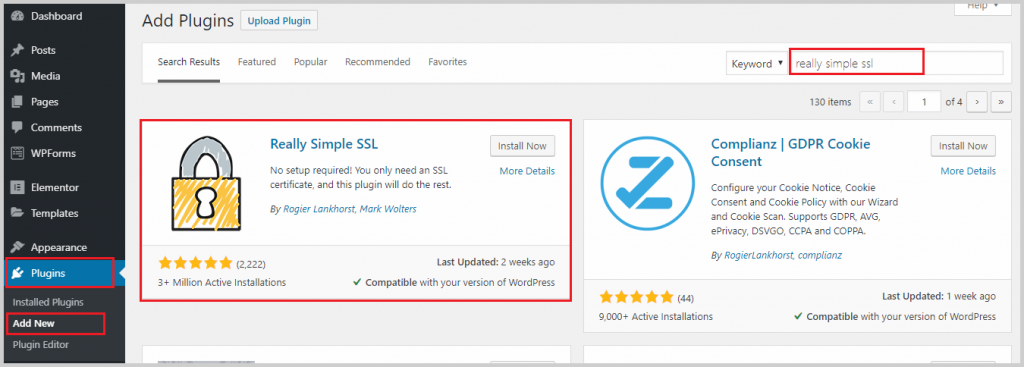Jump to last results page
1024x367 pixels.
coord(1000,102)
